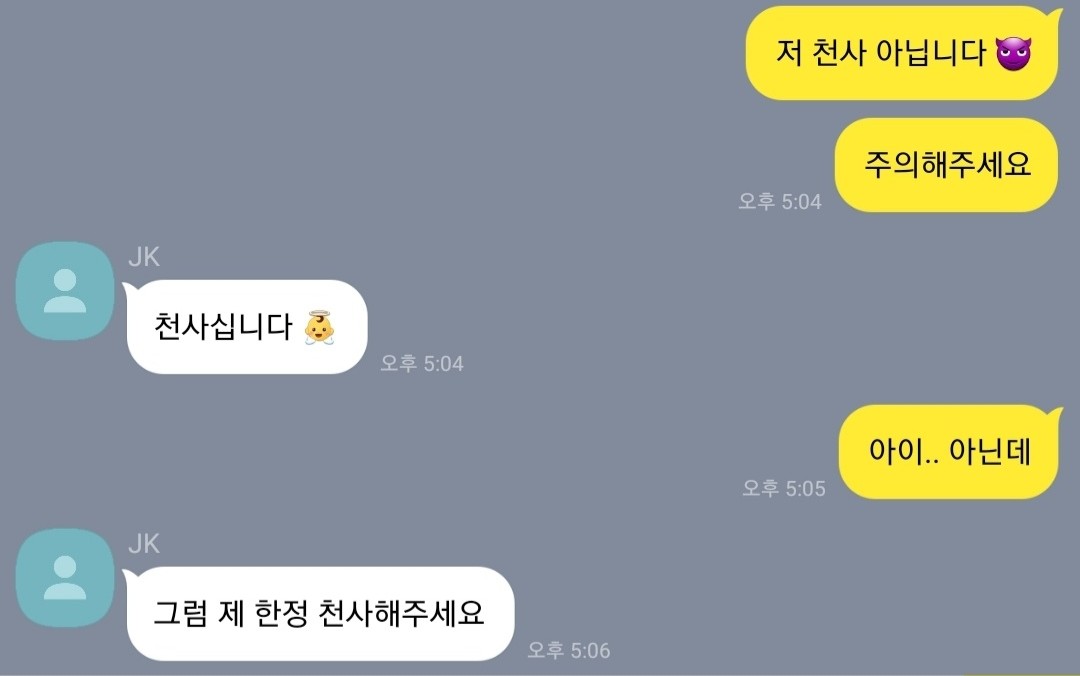Viewport: 1080px width, 676px height.
Task: Click the 오후 5:05 timestamp
Action: (x=784, y=488)
